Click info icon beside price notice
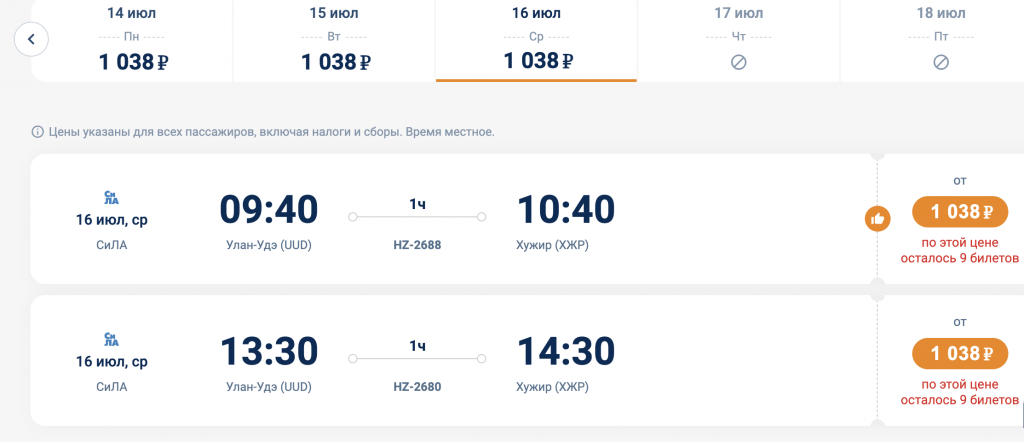This screenshot has width=1024, height=442. (37, 132)
